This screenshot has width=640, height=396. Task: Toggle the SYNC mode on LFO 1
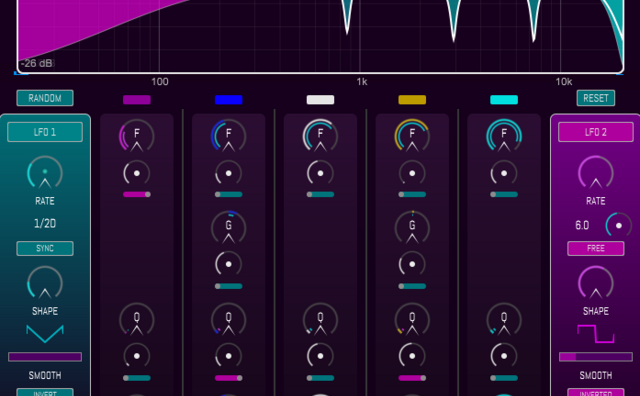coord(45,248)
